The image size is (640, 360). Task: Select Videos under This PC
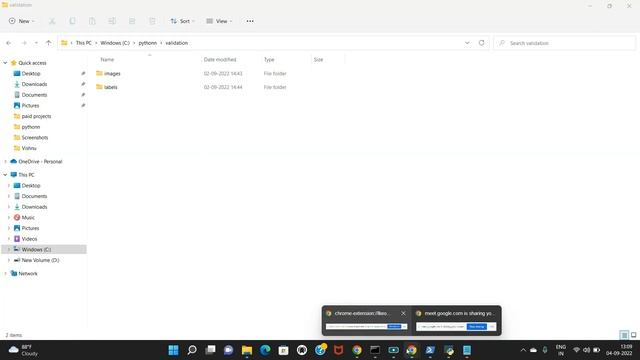[x=29, y=239]
